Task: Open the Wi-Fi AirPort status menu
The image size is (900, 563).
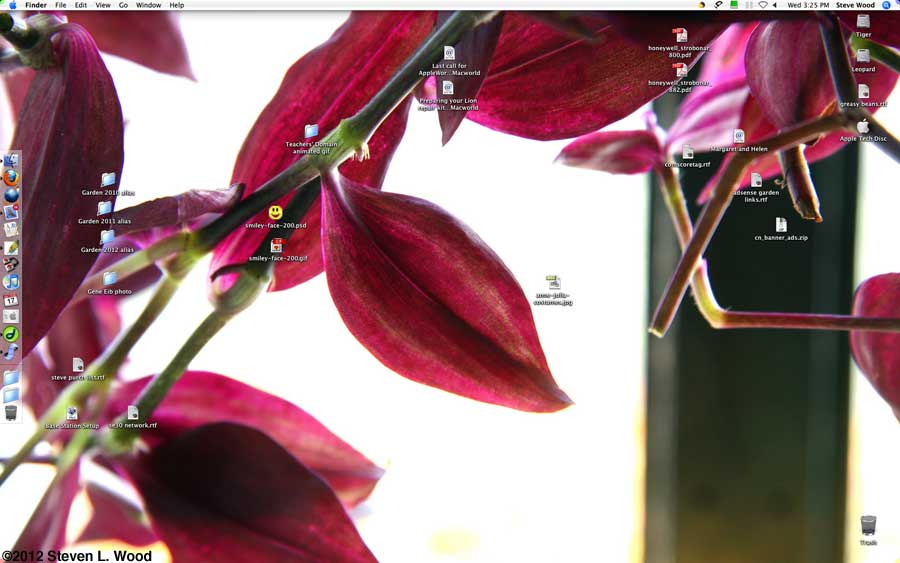Action: tap(763, 5)
